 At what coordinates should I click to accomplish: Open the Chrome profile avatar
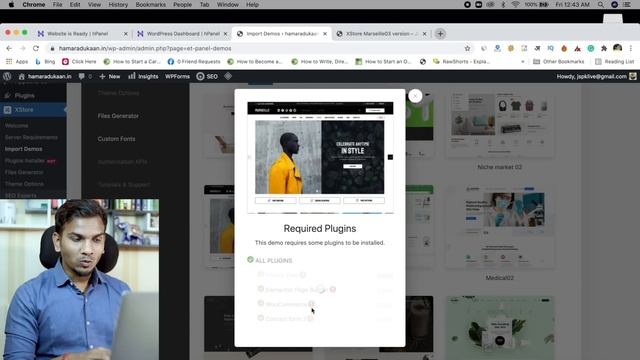tap(617, 48)
